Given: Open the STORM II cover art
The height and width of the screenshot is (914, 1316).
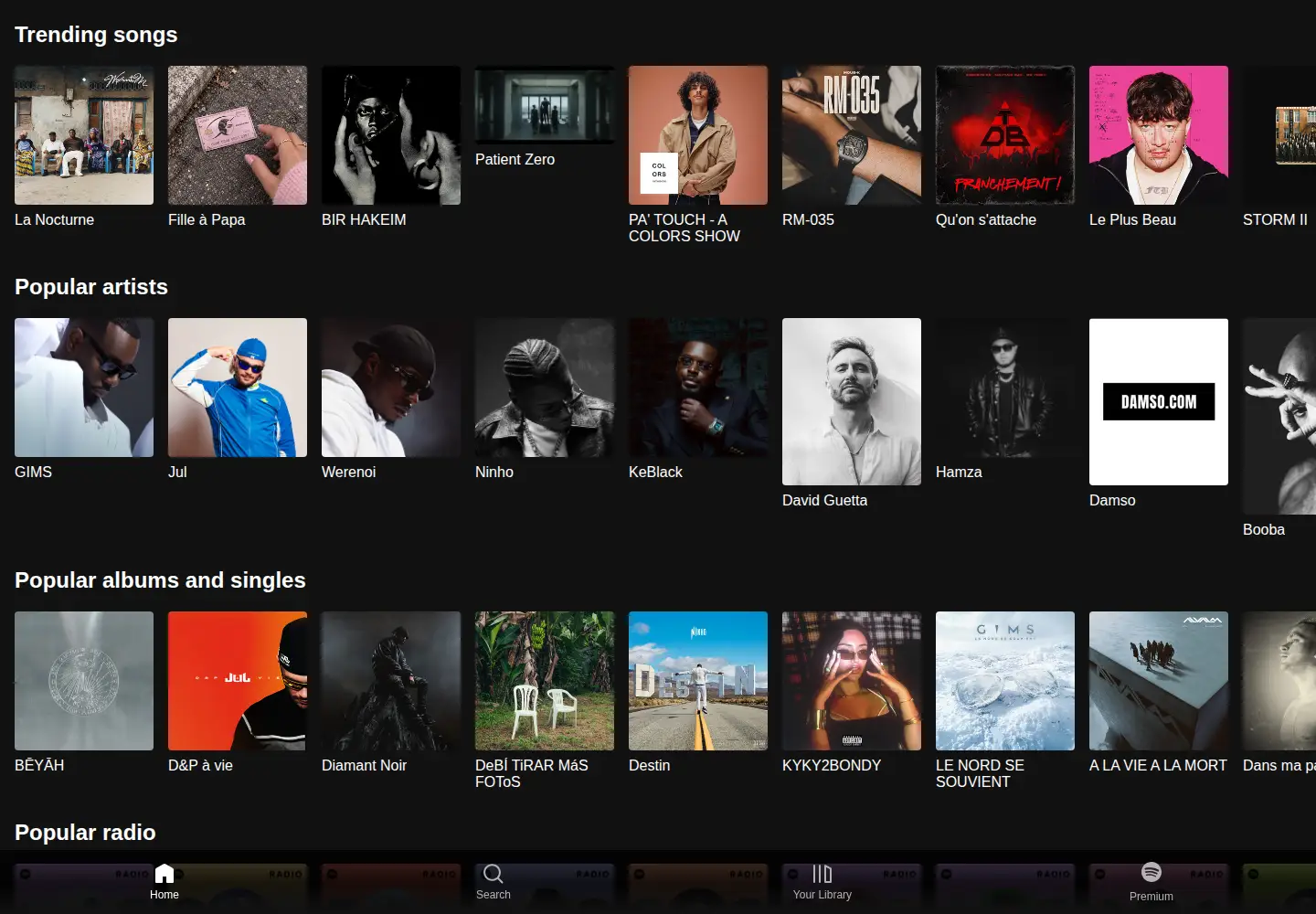Looking at the screenshot, I should point(1279,135).
